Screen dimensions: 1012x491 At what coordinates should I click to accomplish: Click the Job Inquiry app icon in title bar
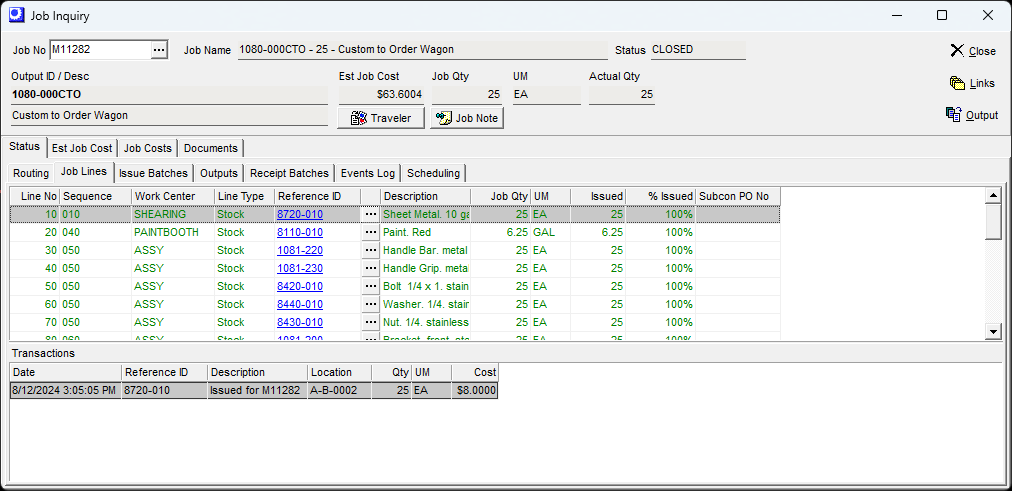click(16, 15)
